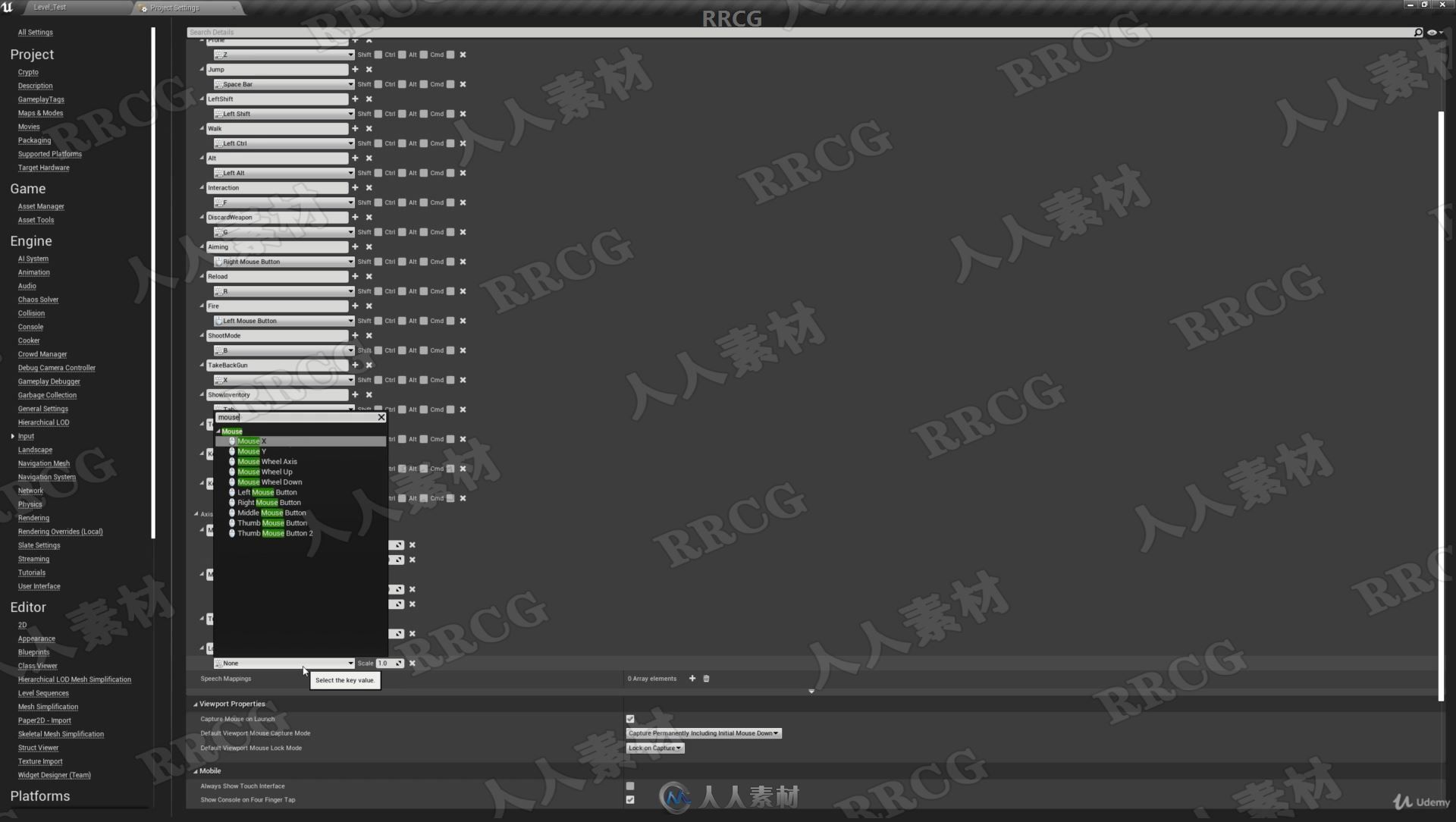Open the Left Ctrl key dropdown
Viewport: 1456px width, 822px height.
click(x=284, y=143)
